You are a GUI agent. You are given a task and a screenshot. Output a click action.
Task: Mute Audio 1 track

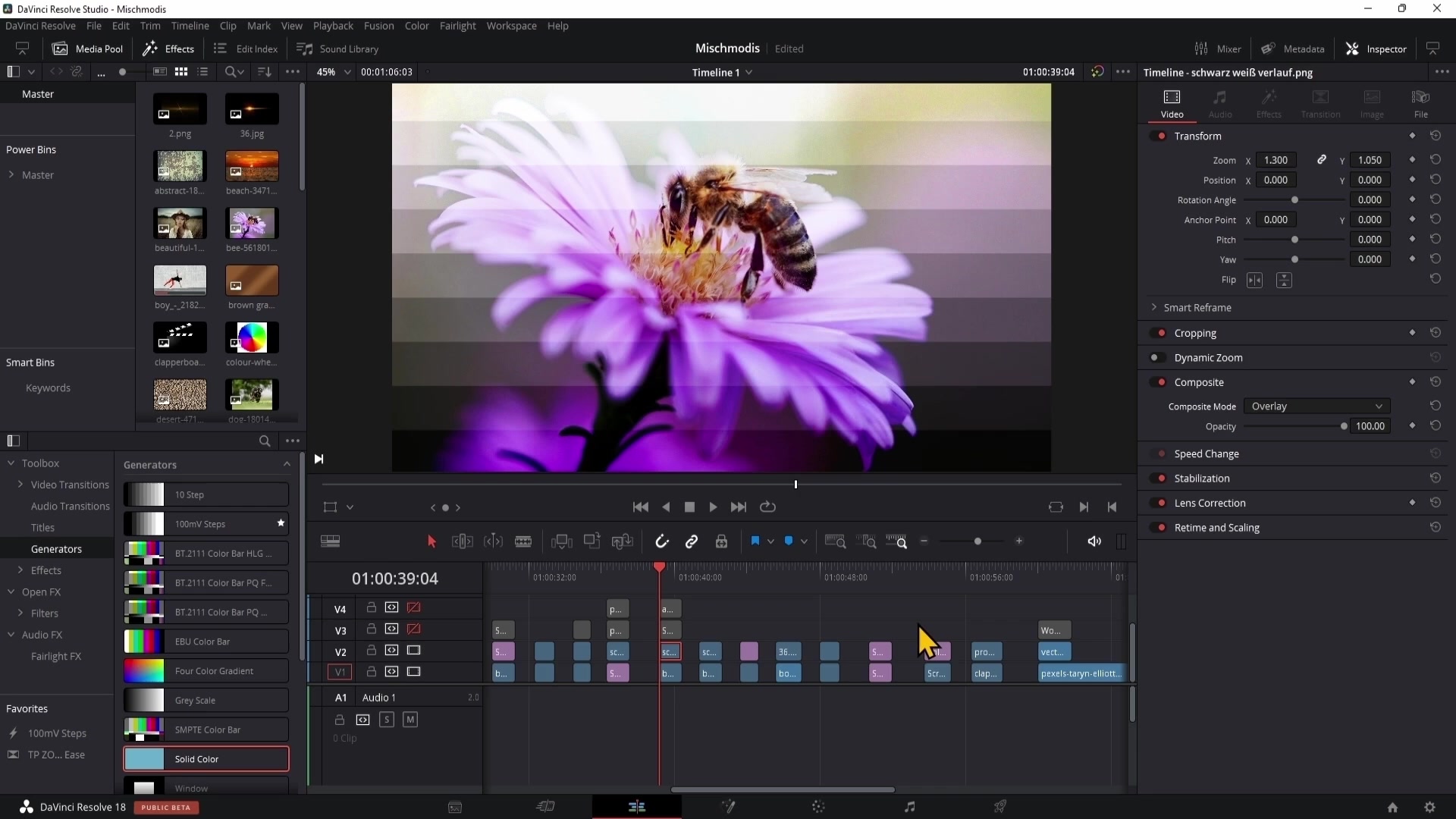pos(410,720)
